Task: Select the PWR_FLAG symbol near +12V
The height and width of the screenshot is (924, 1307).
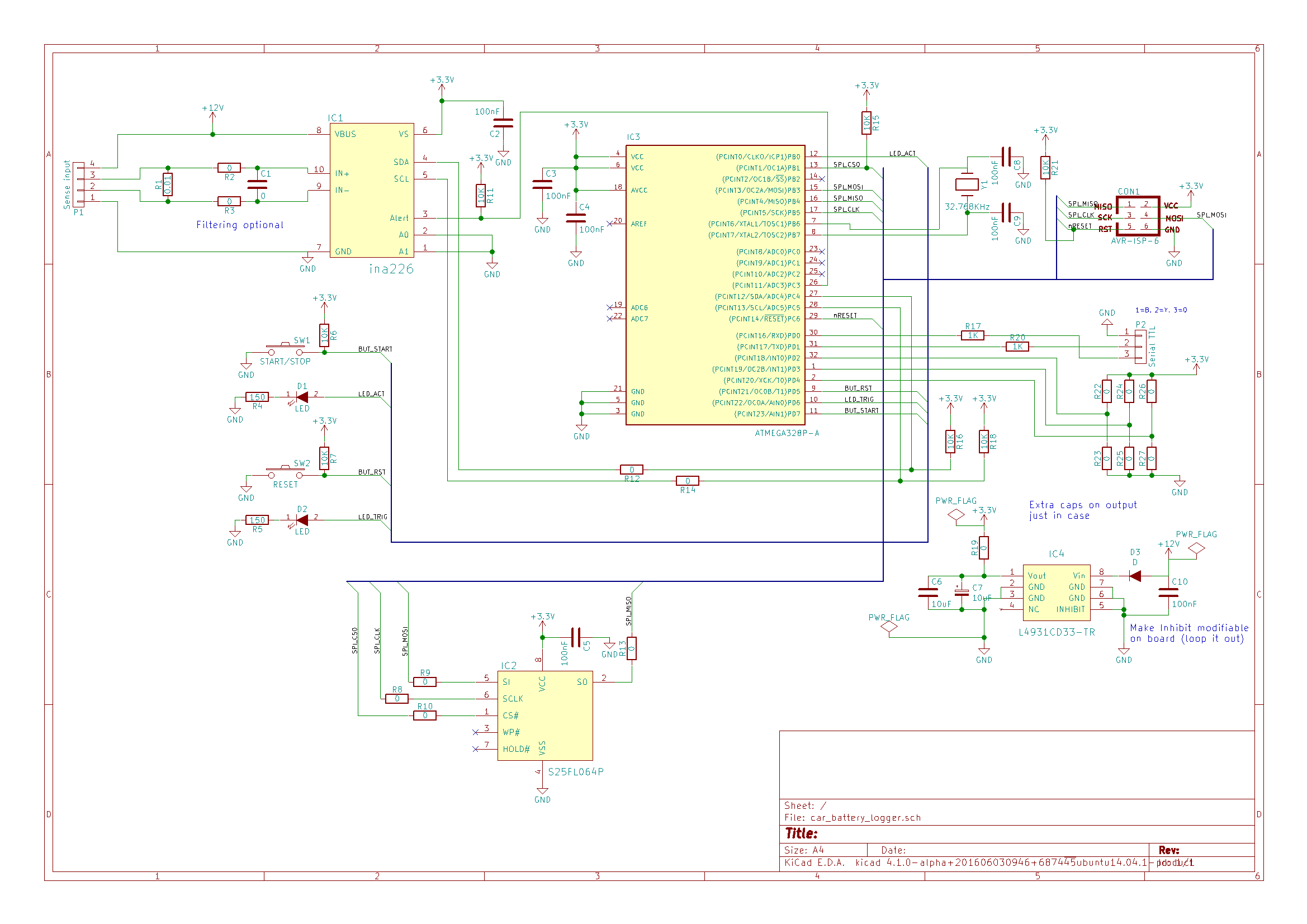Action: pyautogui.click(x=1196, y=548)
